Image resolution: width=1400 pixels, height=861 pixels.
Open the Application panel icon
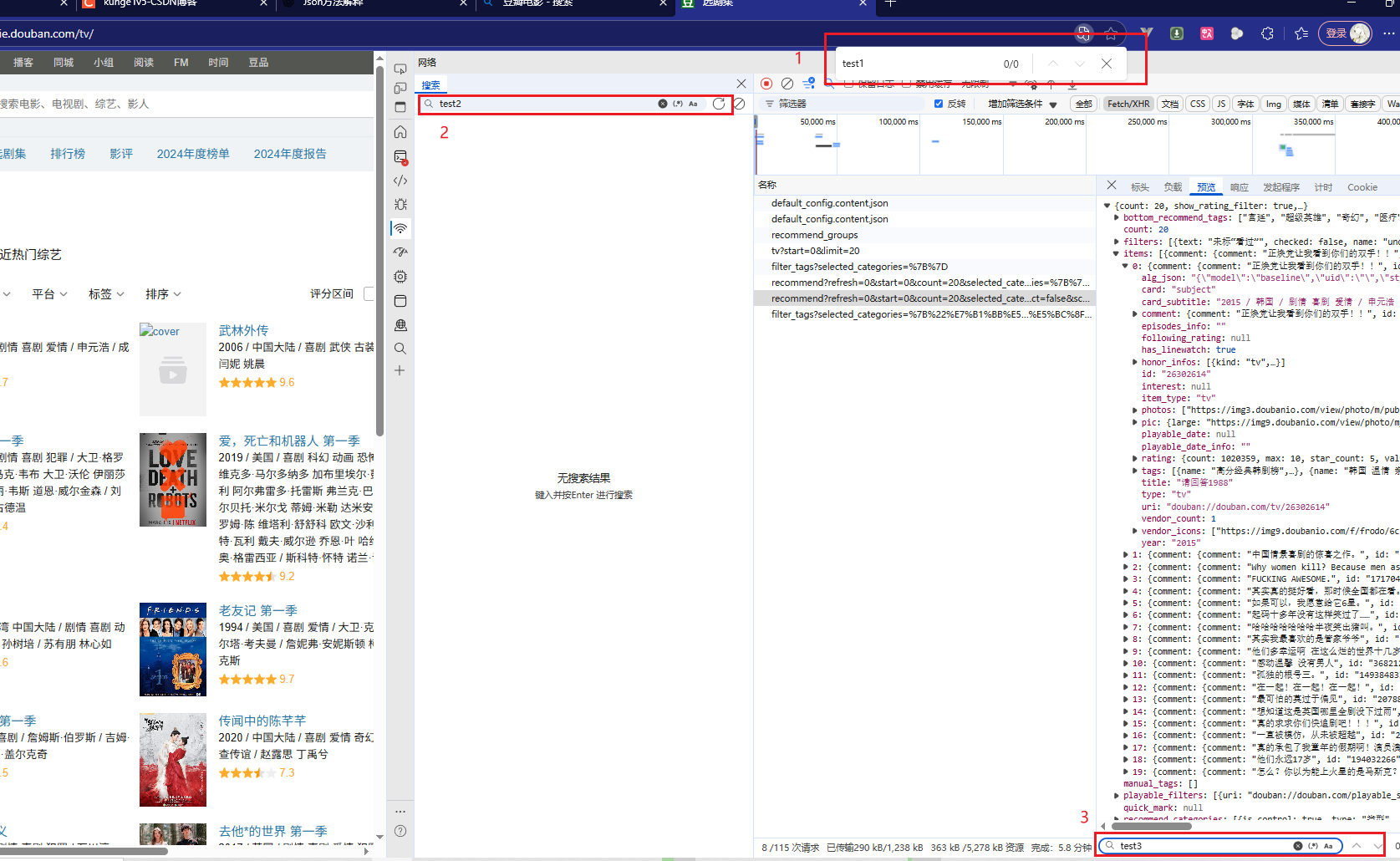(x=400, y=301)
